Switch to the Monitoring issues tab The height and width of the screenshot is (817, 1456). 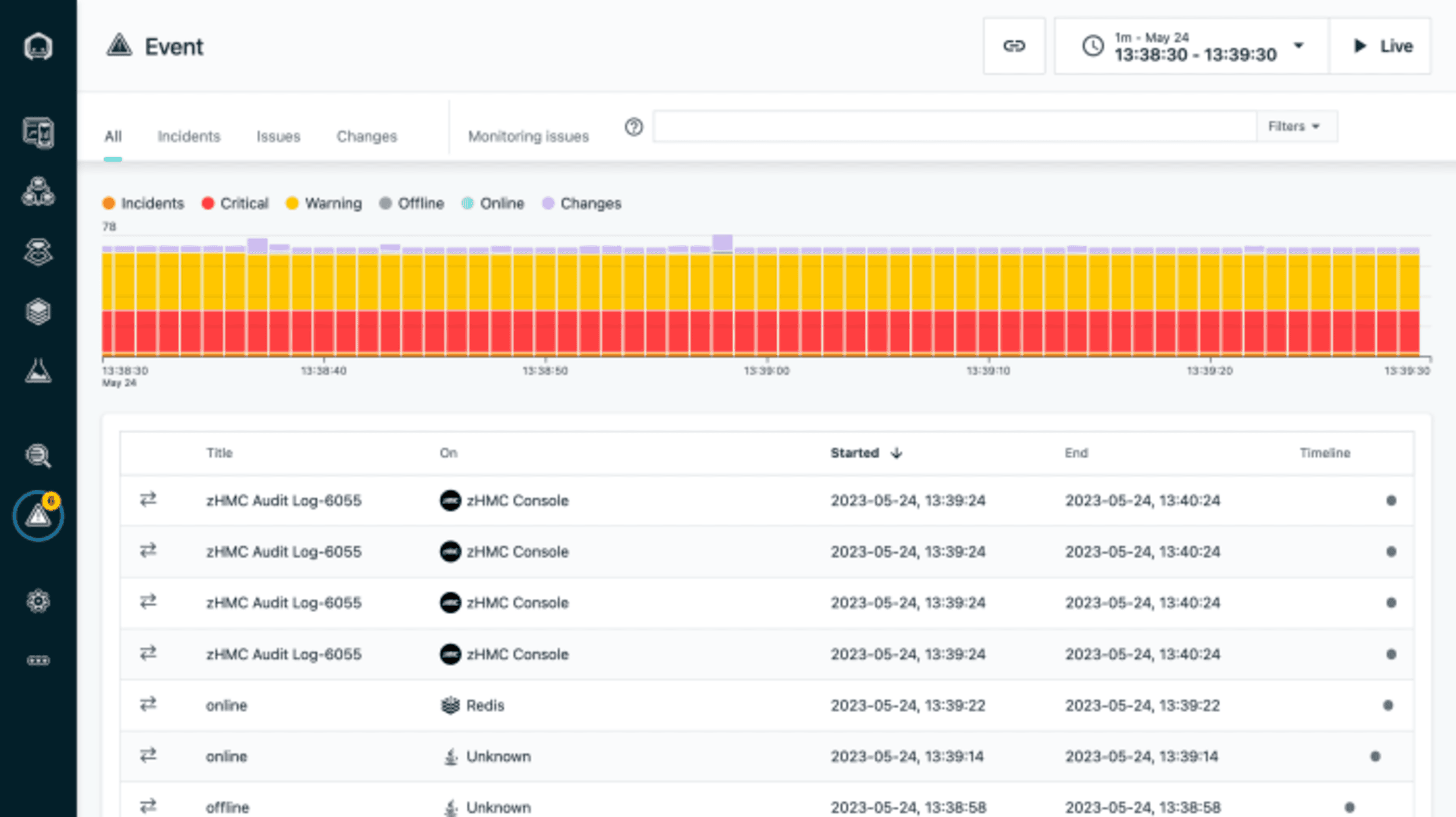pos(528,136)
